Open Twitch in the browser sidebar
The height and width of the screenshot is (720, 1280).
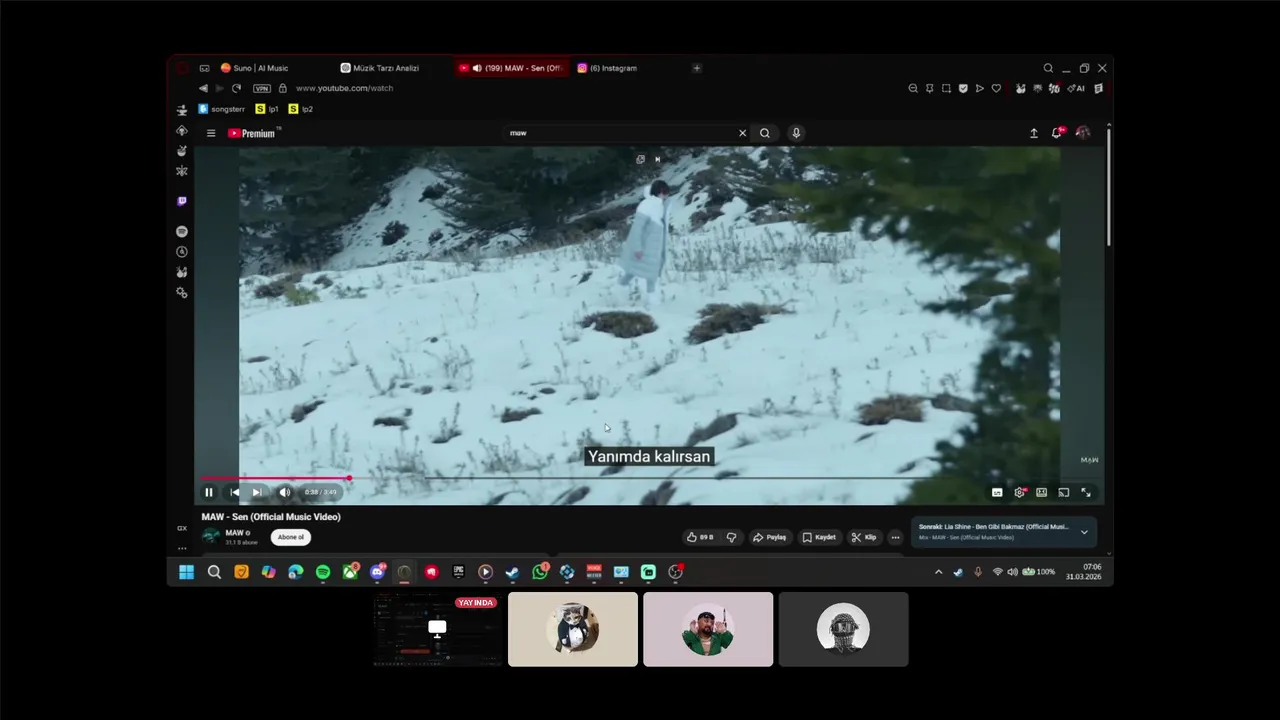click(x=181, y=201)
